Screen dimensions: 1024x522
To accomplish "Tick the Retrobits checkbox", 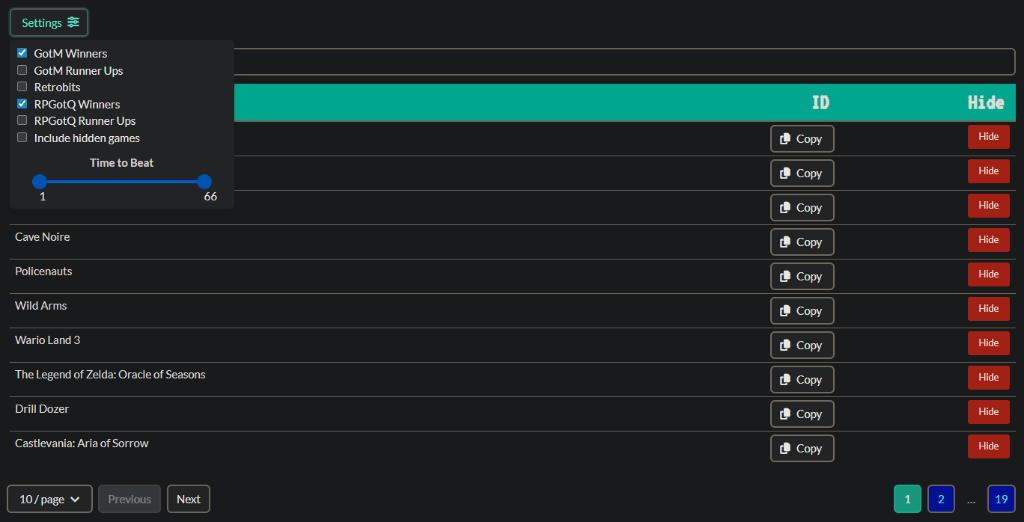I will pos(22,87).
